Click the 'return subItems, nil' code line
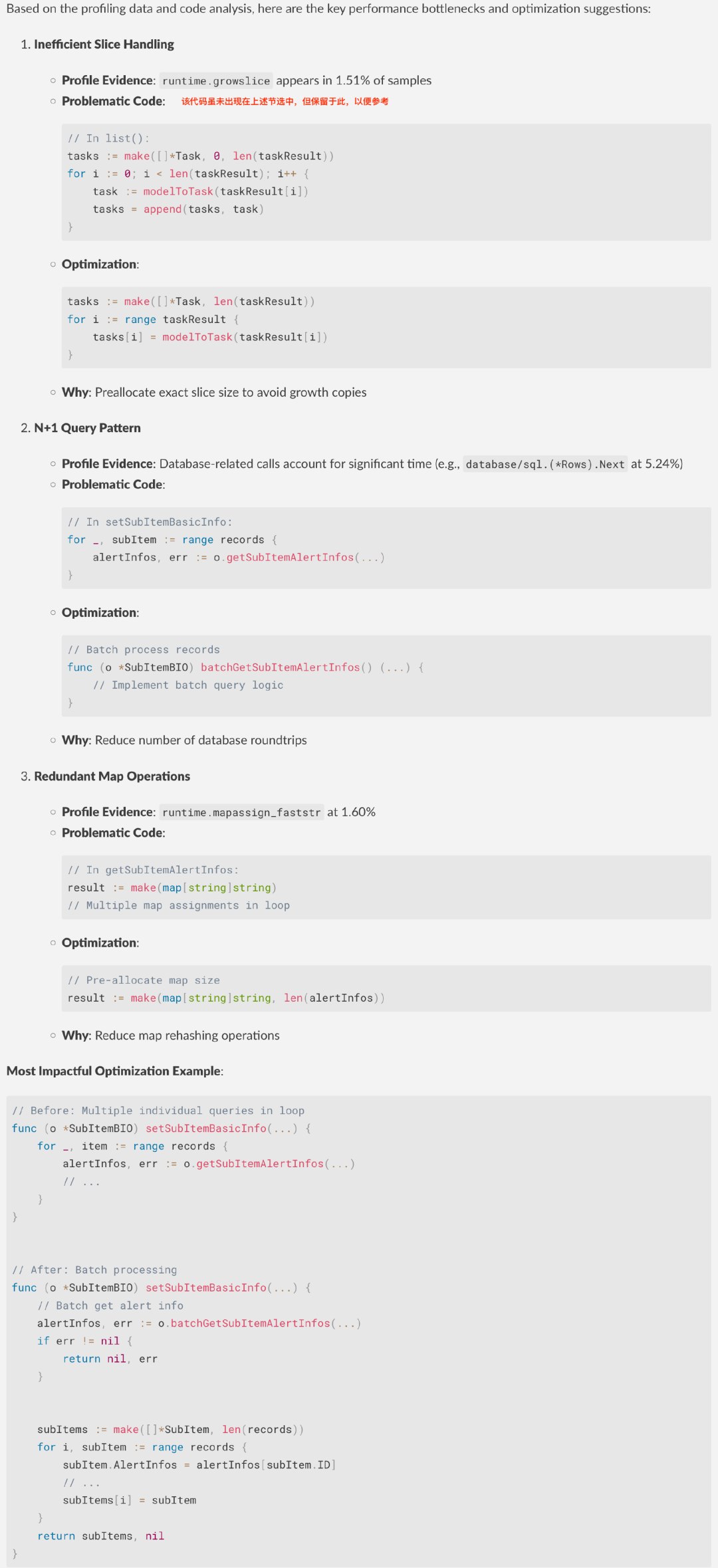The height and width of the screenshot is (1568, 718). (x=100, y=1536)
